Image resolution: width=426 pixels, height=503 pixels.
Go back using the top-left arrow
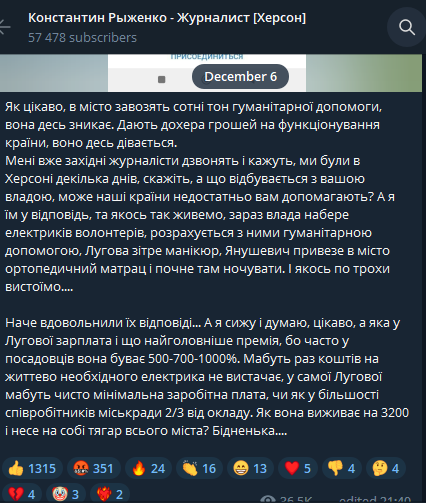pyautogui.click(x=5, y=27)
